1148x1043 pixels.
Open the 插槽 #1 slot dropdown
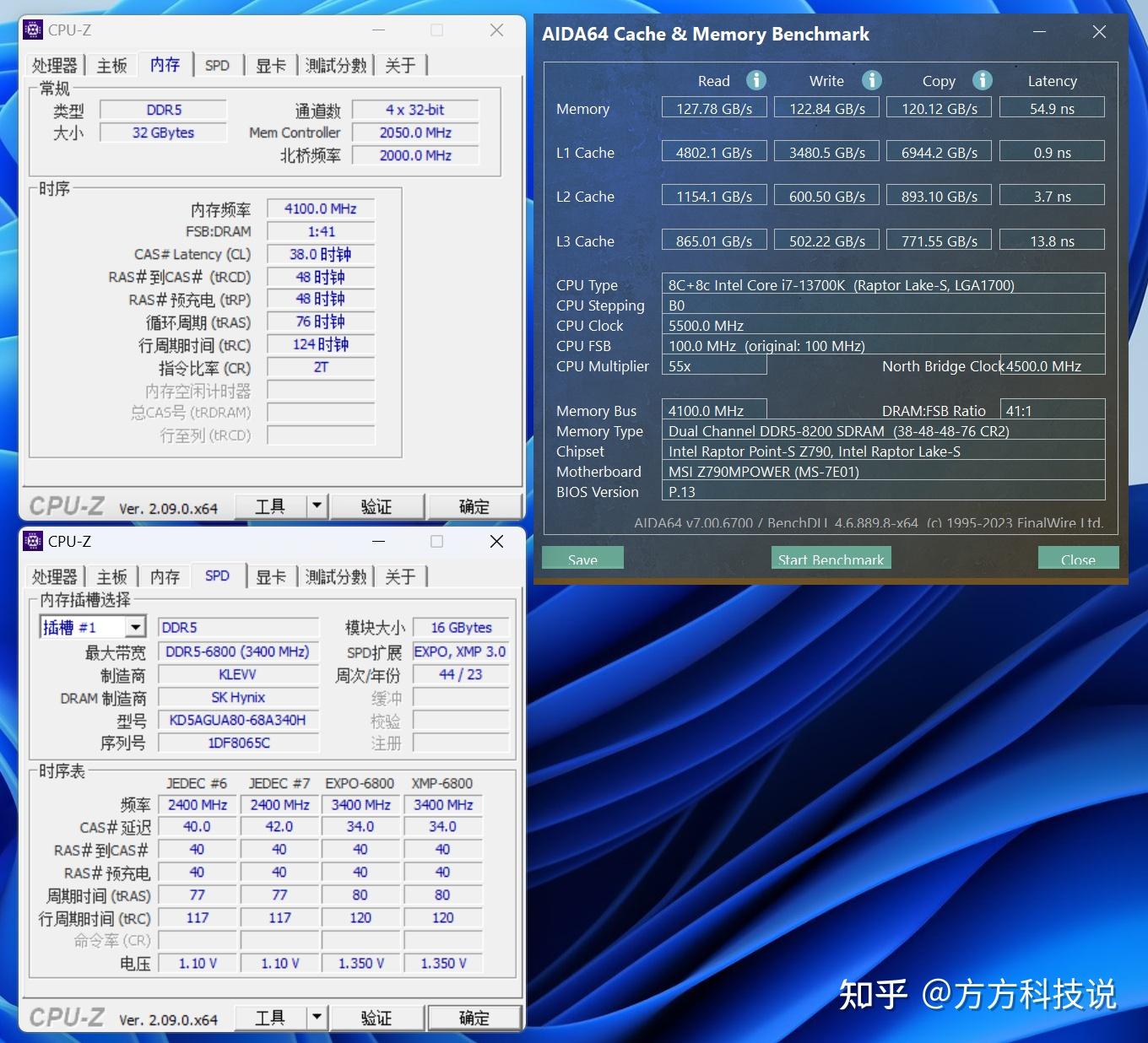click(x=135, y=627)
